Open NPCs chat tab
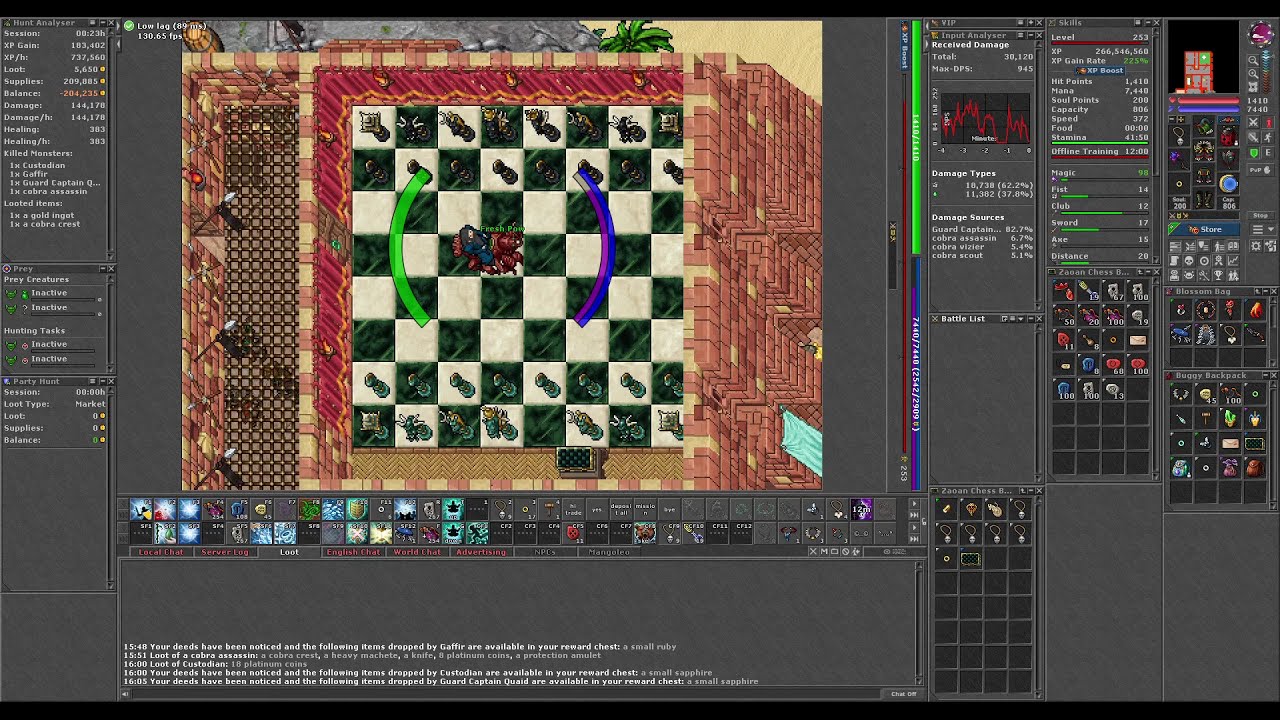The height and width of the screenshot is (720, 1280). (545, 552)
